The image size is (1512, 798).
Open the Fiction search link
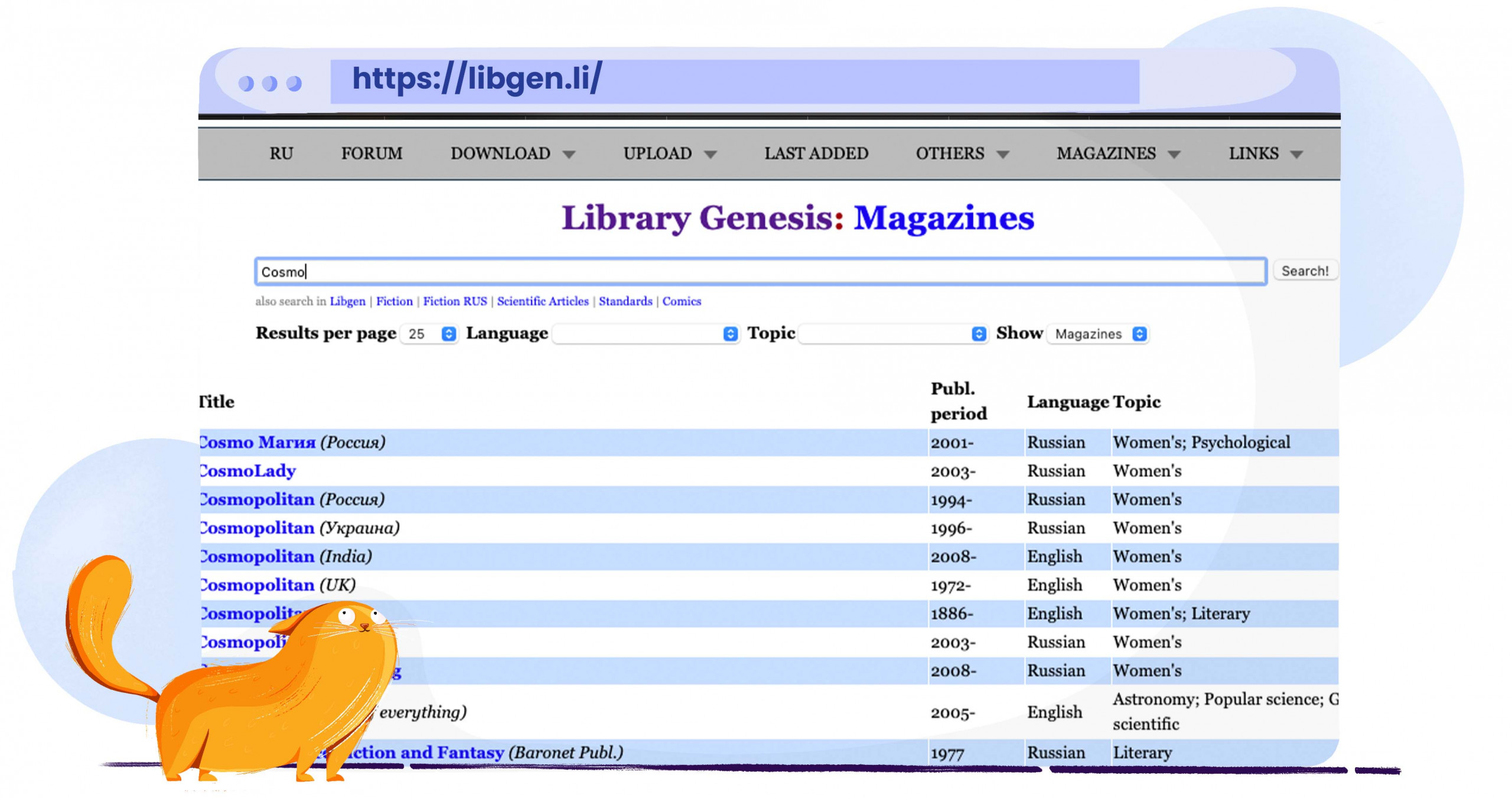click(395, 301)
